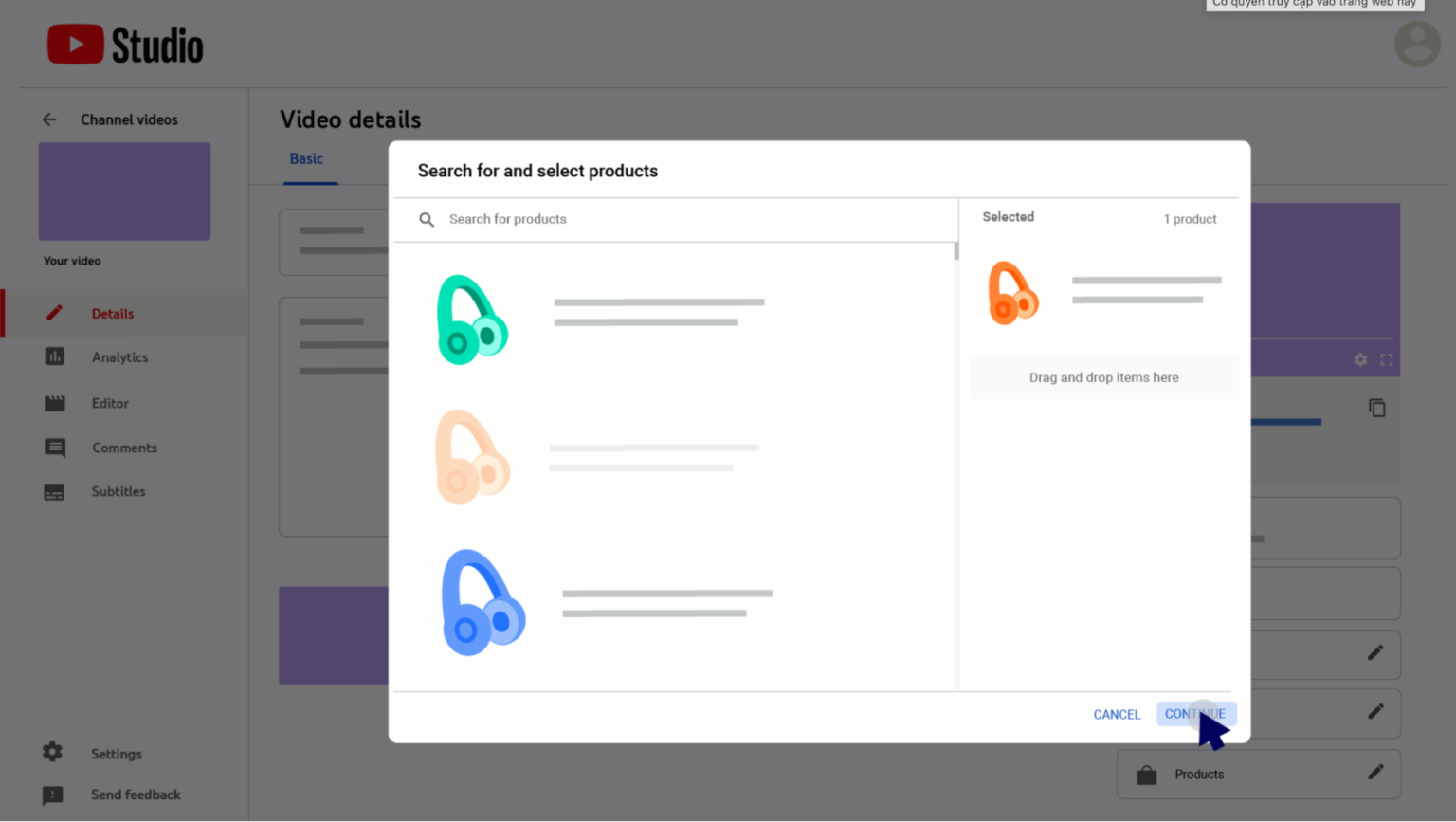Select the Analytics icon in the sidebar

[x=54, y=357]
